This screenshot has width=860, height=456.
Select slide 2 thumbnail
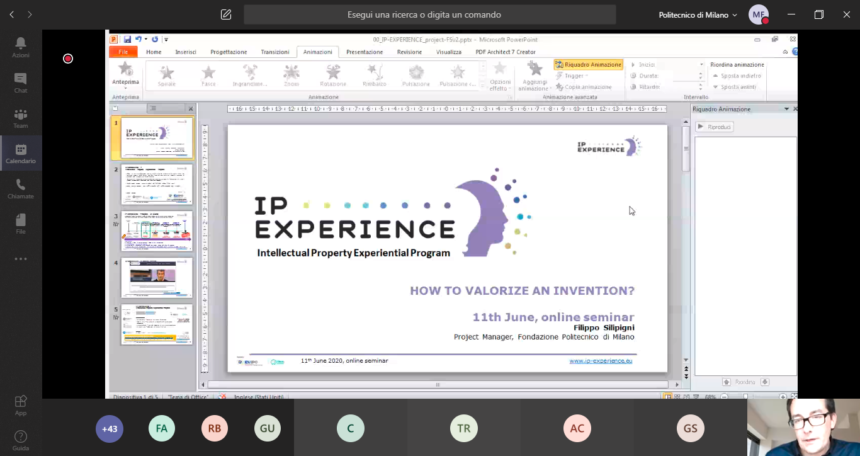156,184
